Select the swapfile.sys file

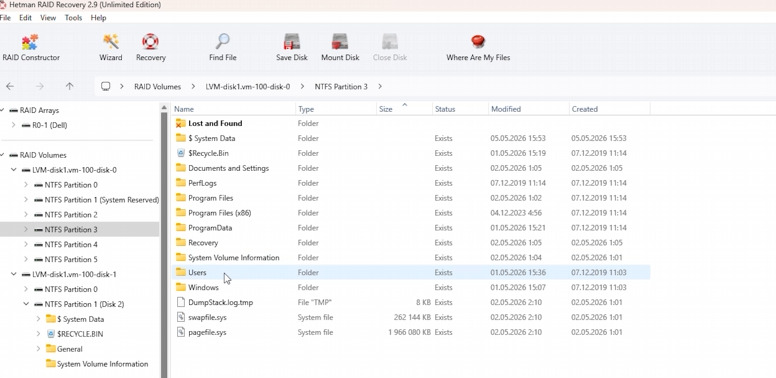coord(207,317)
